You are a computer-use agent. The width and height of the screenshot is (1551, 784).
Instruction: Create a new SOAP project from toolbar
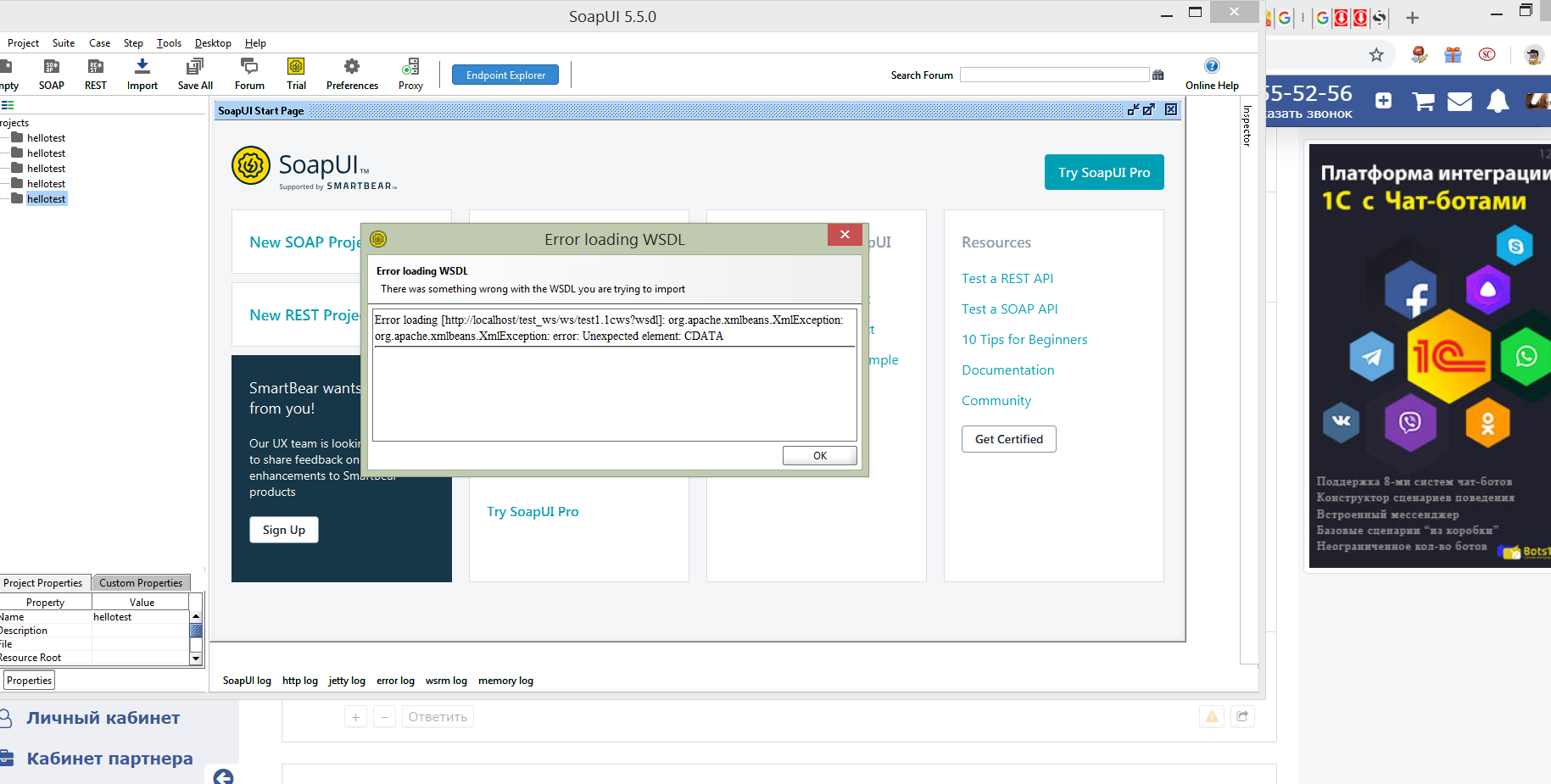[51, 74]
